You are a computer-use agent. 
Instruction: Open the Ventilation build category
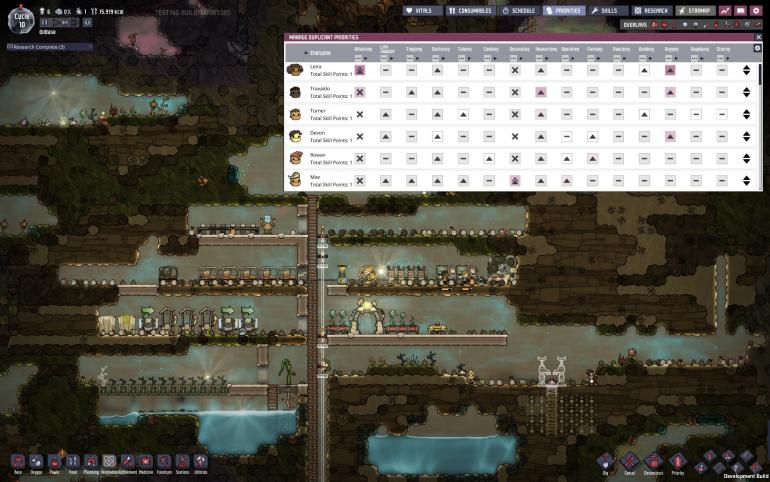pyautogui.click(x=109, y=462)
